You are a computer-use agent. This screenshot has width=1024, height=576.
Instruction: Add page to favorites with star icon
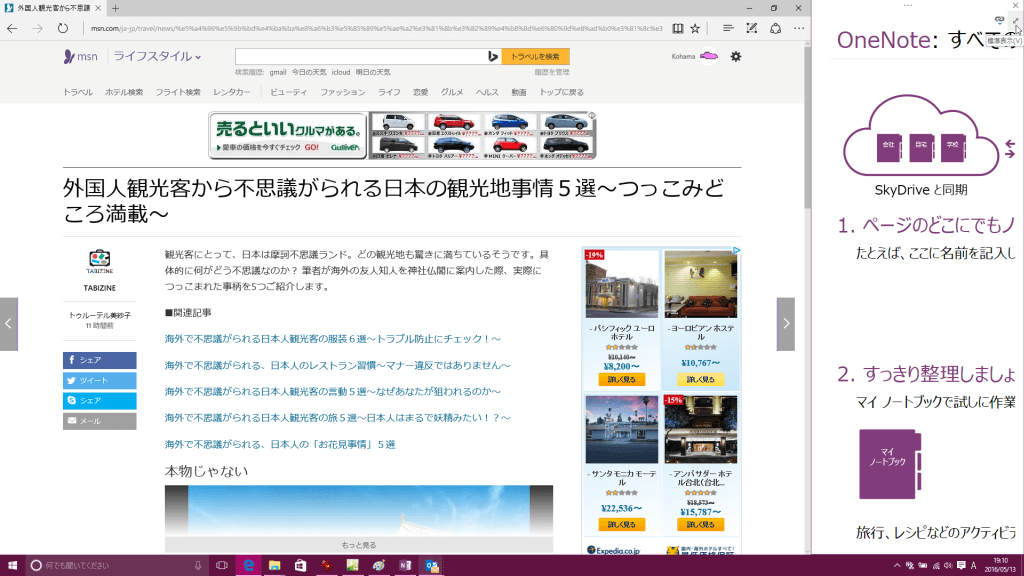pyautogui.click(x=696, y=28)
